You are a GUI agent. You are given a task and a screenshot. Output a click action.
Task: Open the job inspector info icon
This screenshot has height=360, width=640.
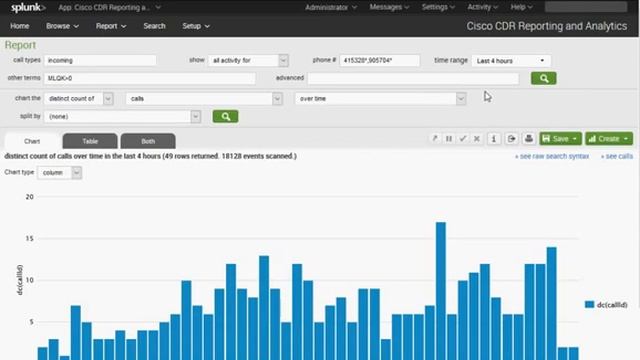494,139
